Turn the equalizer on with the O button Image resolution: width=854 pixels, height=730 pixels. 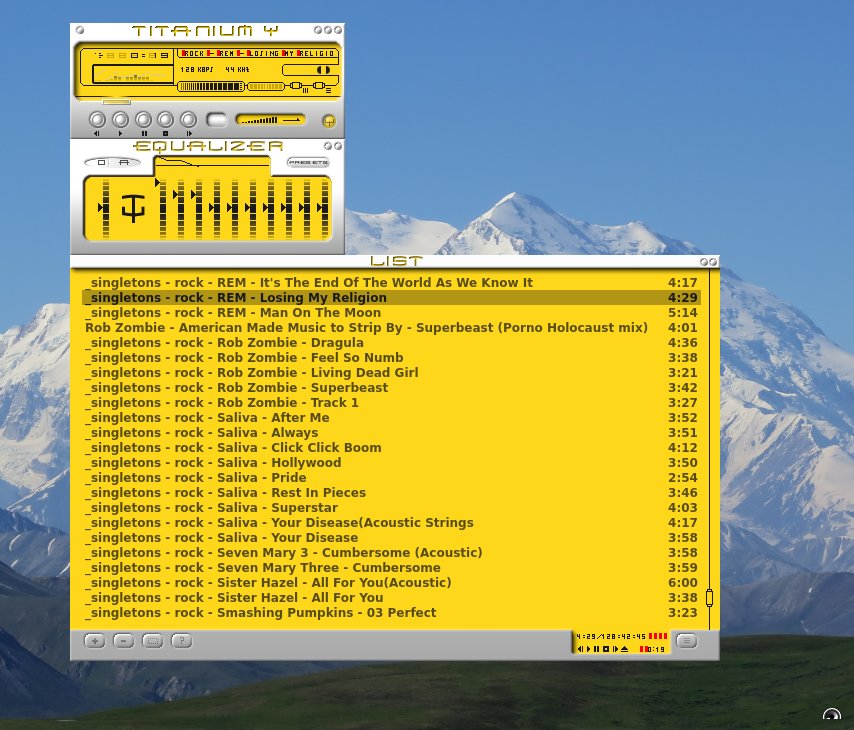101,162
